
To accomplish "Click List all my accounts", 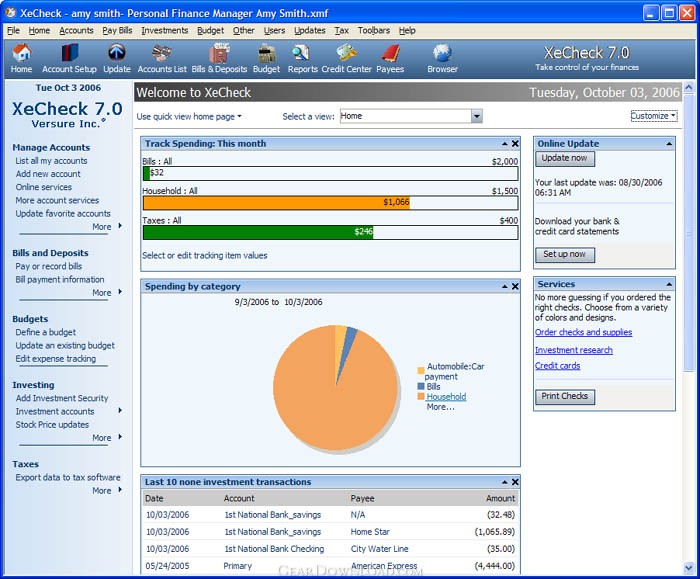I will [x=51, y=161].
